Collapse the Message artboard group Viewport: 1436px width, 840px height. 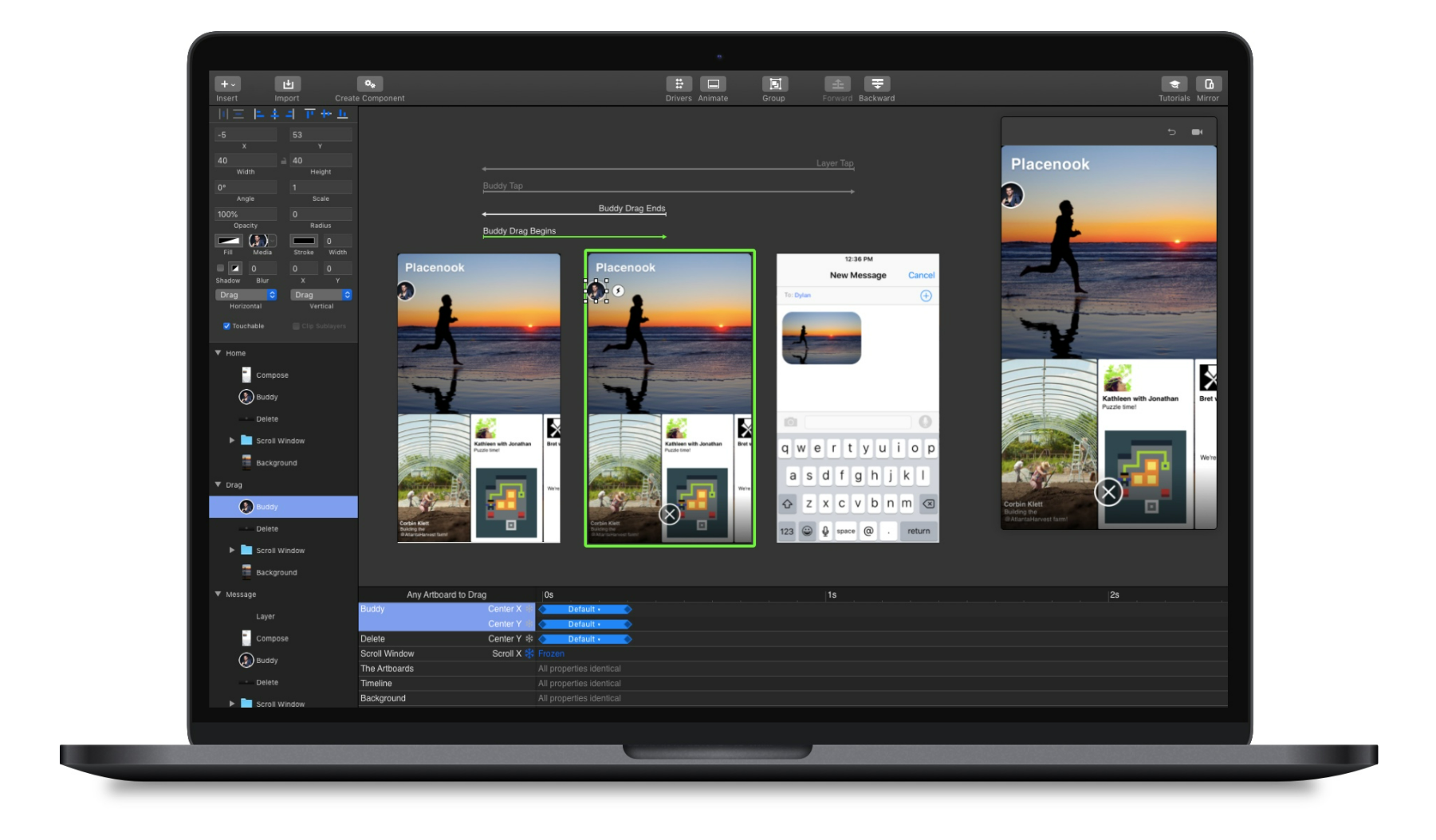[218, 595]
